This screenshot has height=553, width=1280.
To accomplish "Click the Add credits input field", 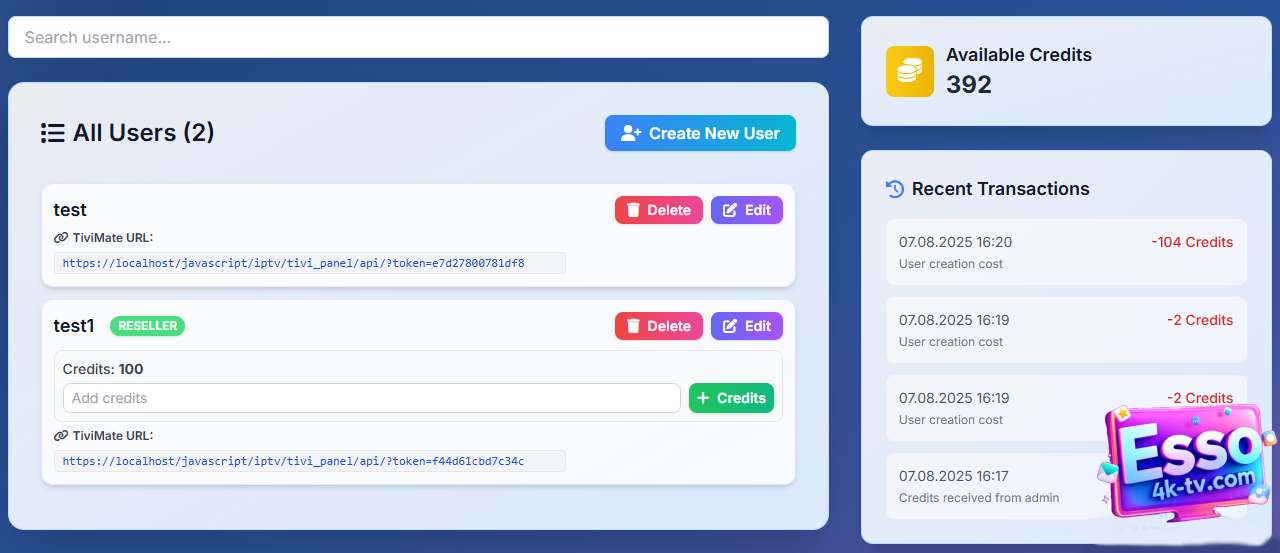I will click(x=372, y=398).
